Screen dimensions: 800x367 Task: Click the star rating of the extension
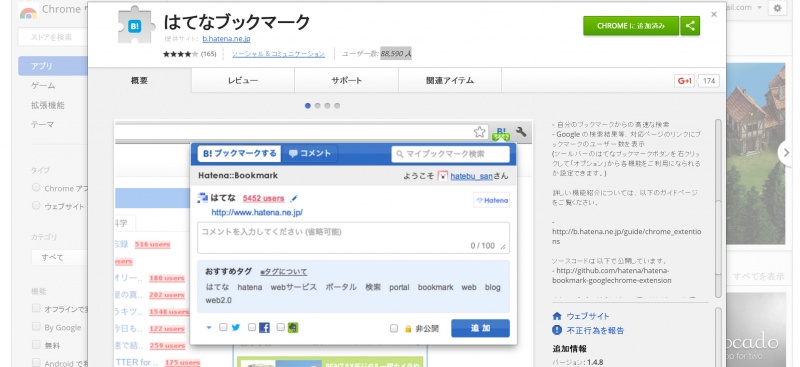click(181, 54)
